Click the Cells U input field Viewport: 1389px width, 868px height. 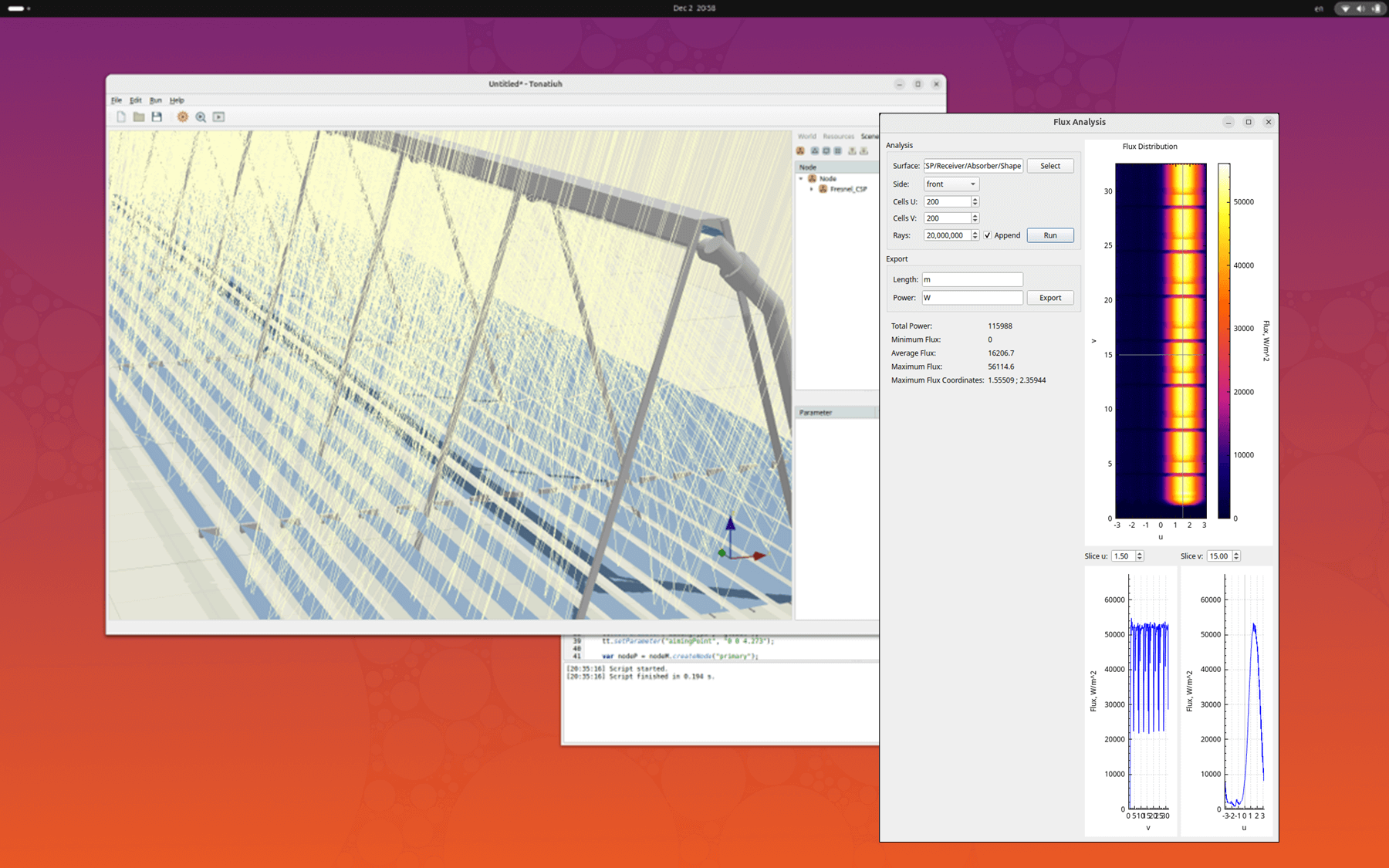coord(947,201)
